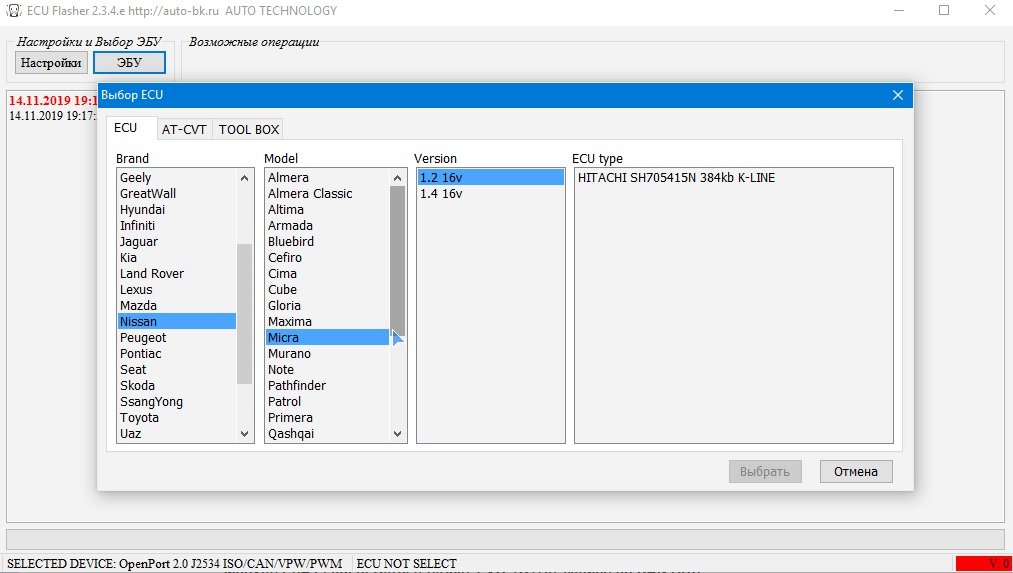The image size is (1013, 573).
Task: Choose Qashqai in the Model list
Action: (328, 433)
